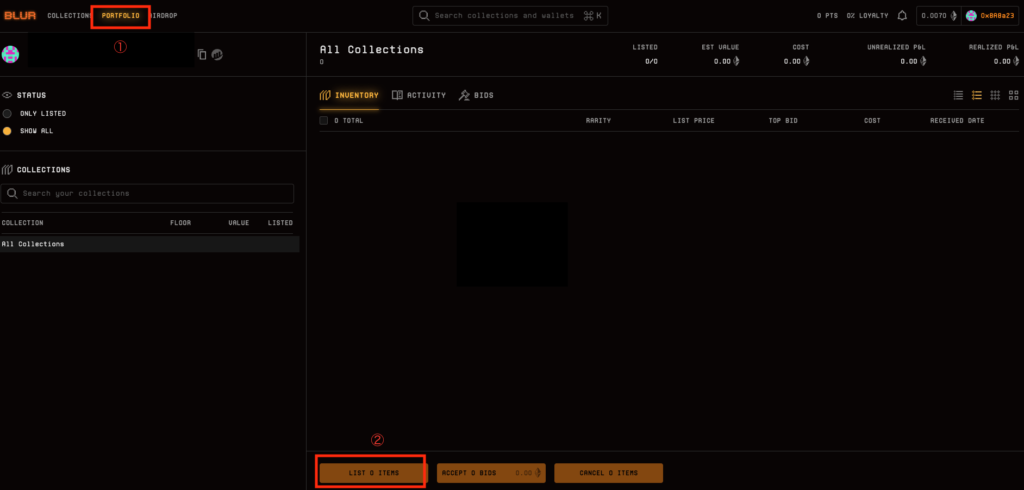Click the 0 PTS points indicator

[x=827, y=16]
